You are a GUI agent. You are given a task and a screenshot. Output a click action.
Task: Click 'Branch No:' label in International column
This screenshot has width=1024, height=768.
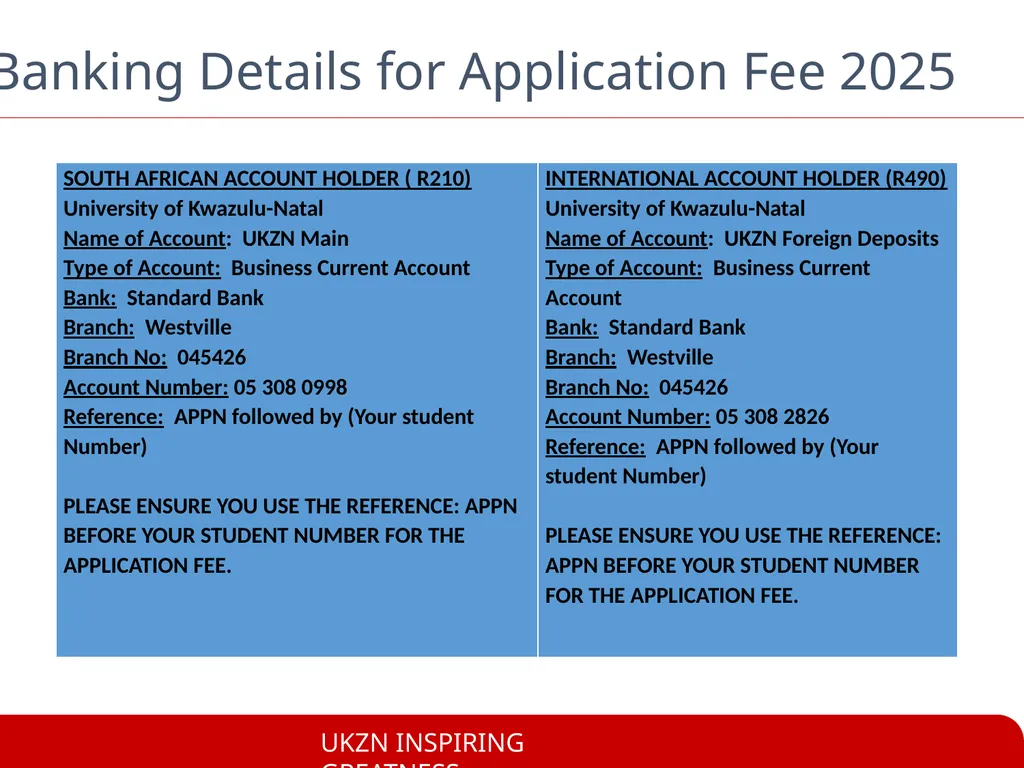597,387
